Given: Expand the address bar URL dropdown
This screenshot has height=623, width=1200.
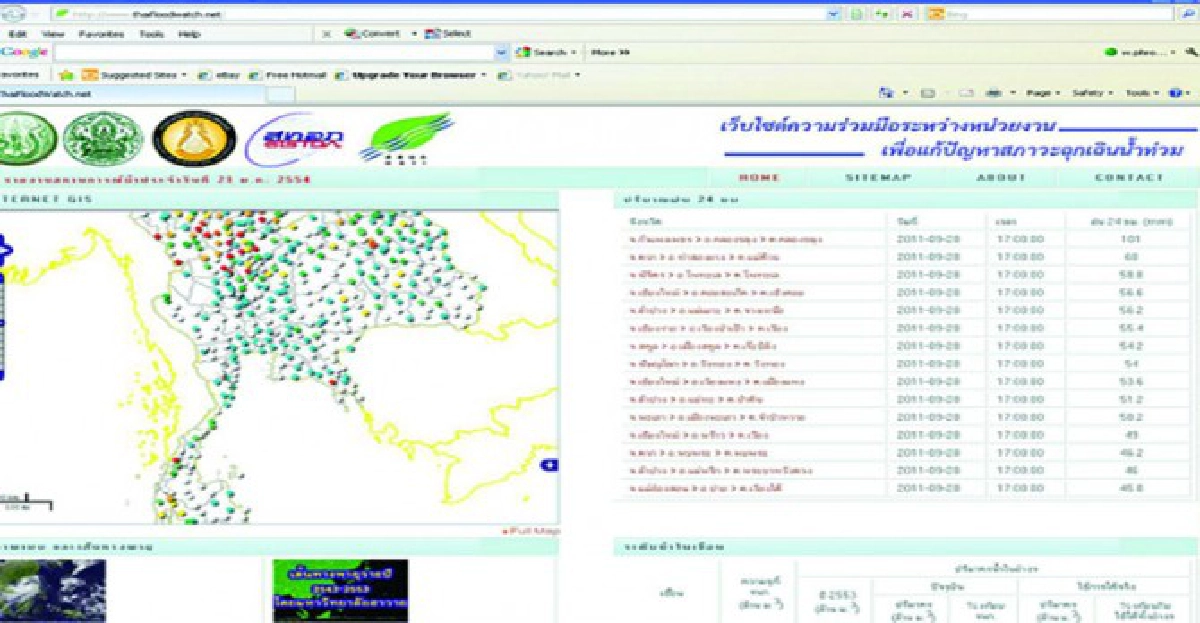Looking at the screenshot, I should click(x=833, y=14).
